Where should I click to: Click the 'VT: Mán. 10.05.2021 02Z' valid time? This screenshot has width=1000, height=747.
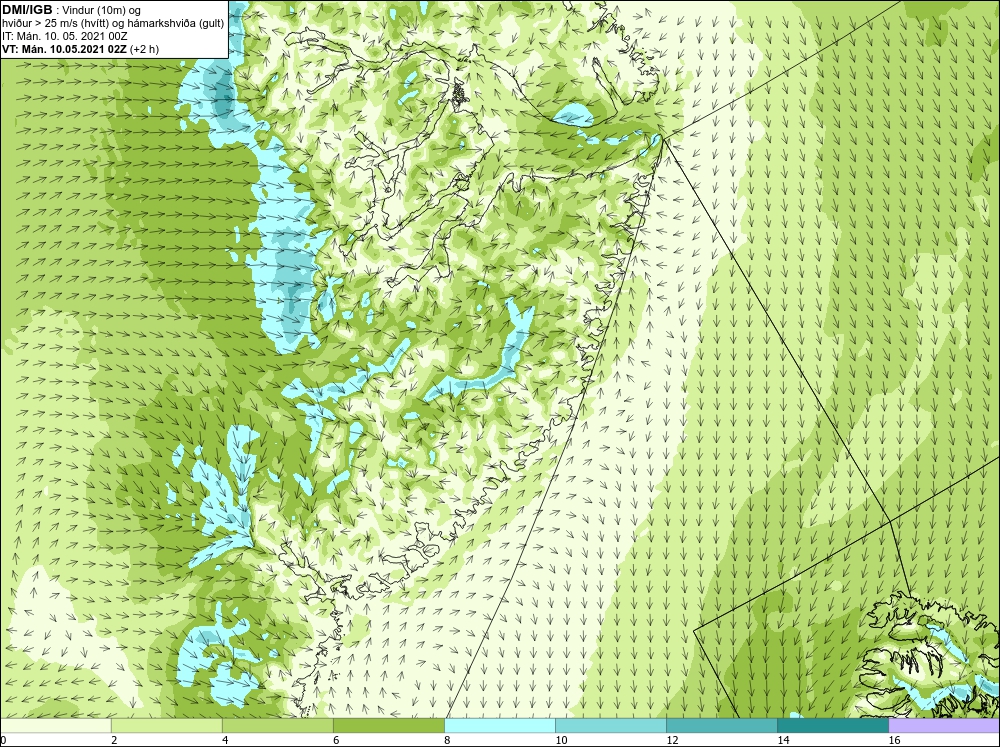[64, 49]
